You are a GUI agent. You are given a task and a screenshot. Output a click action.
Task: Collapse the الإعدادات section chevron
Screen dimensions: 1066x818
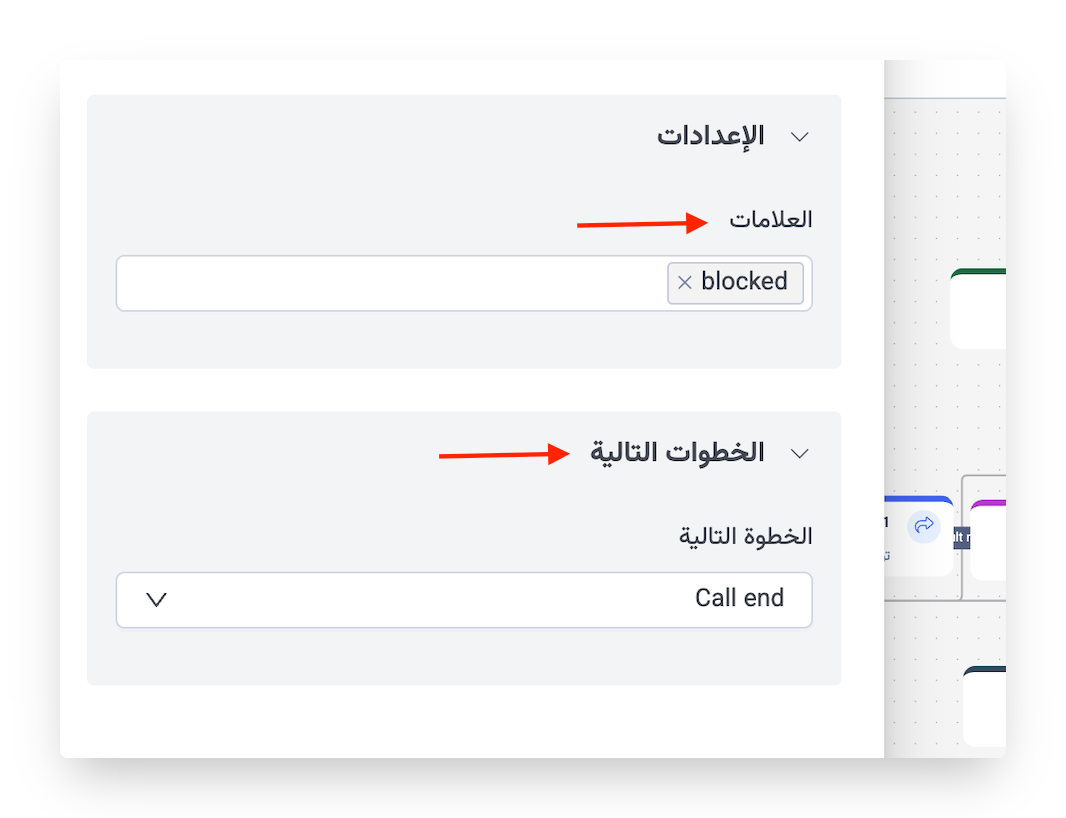[799, 137]
